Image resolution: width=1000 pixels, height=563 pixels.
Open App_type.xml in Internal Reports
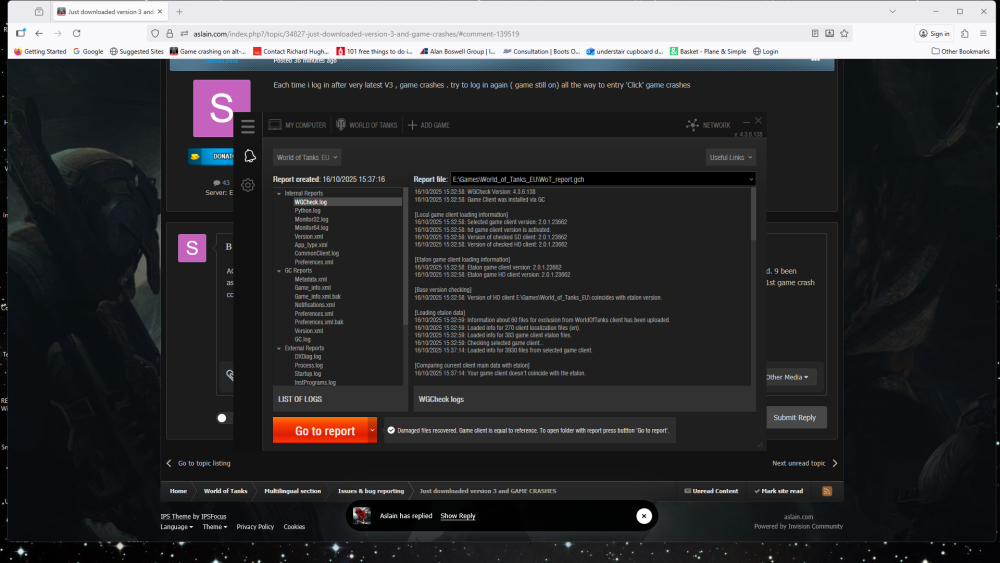311,245
